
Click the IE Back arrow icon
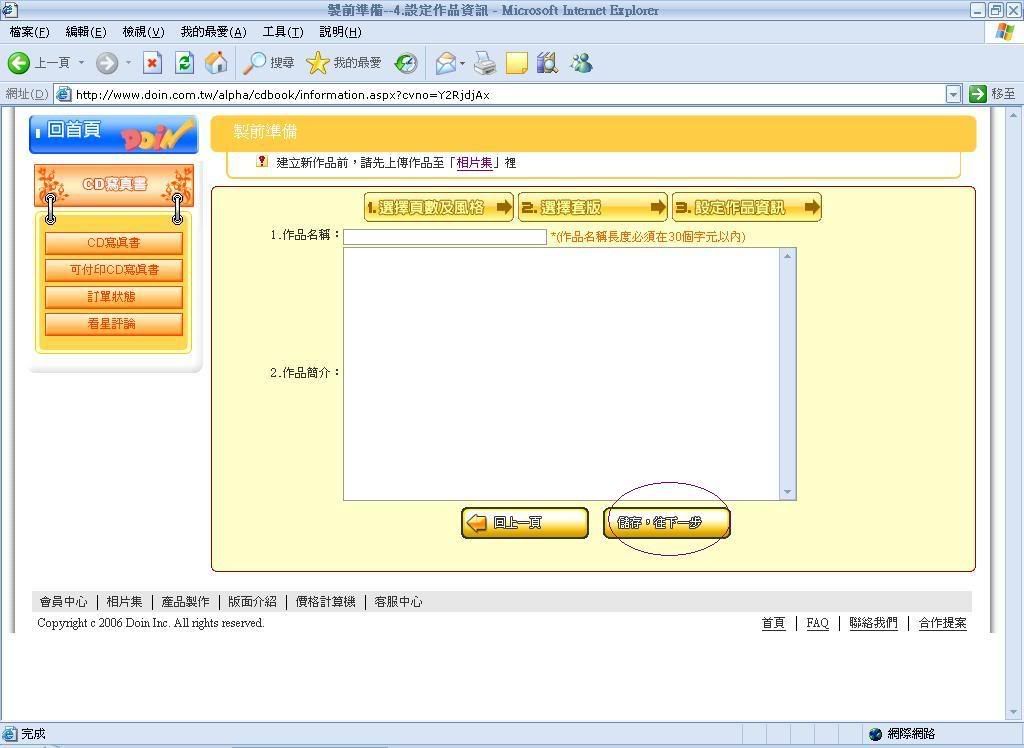(19, 63)
